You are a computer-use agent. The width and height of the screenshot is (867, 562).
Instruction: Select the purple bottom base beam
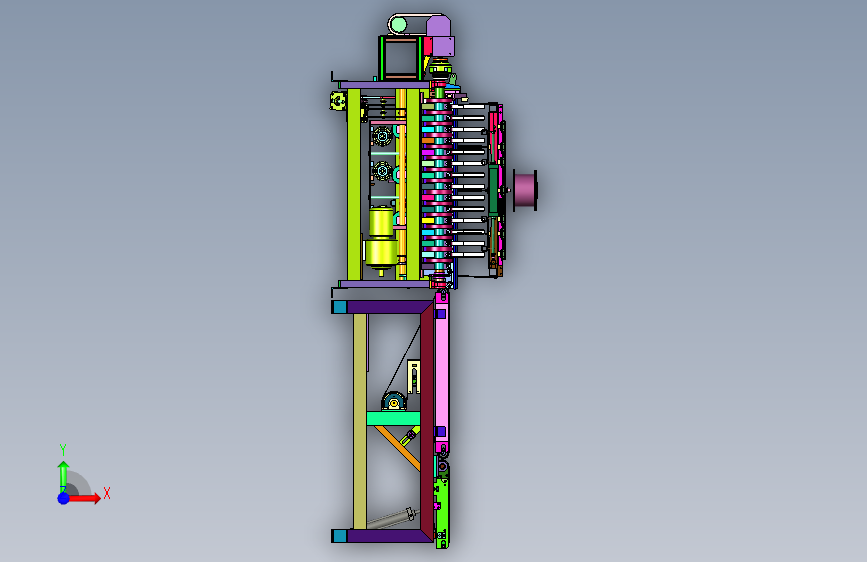tap(383, 535)
